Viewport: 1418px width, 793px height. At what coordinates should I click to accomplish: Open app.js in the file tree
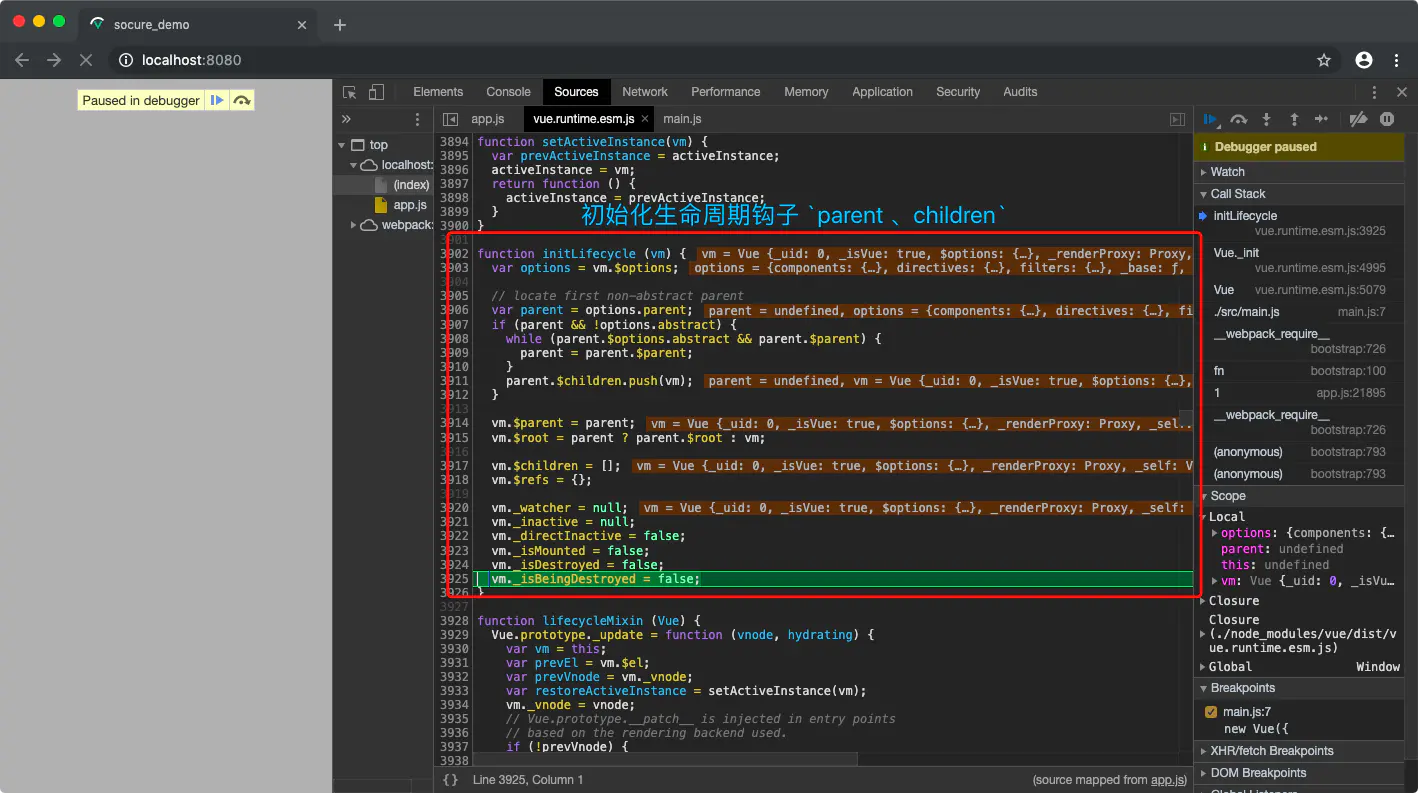coord(410,205)
